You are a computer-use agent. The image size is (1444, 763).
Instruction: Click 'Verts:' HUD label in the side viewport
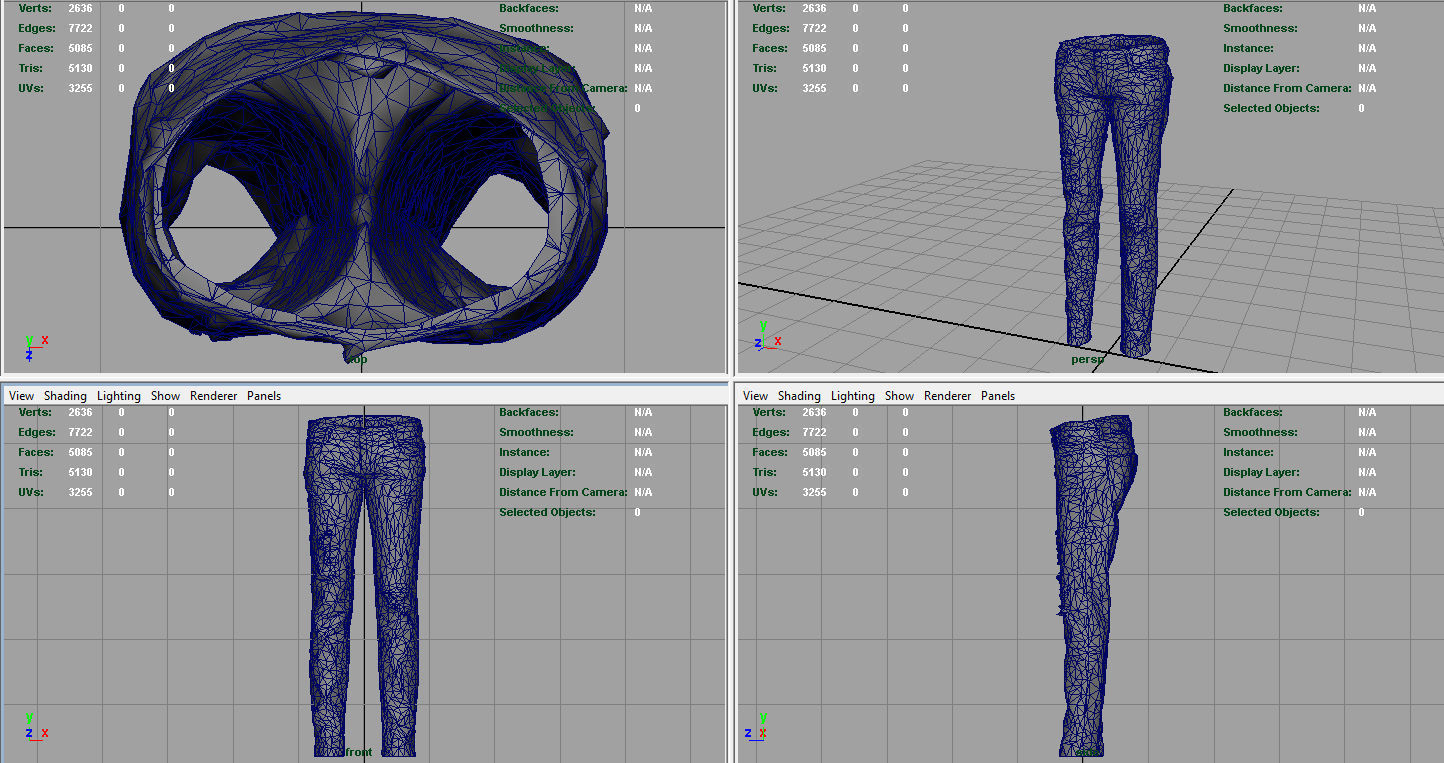tap(769, 412)
